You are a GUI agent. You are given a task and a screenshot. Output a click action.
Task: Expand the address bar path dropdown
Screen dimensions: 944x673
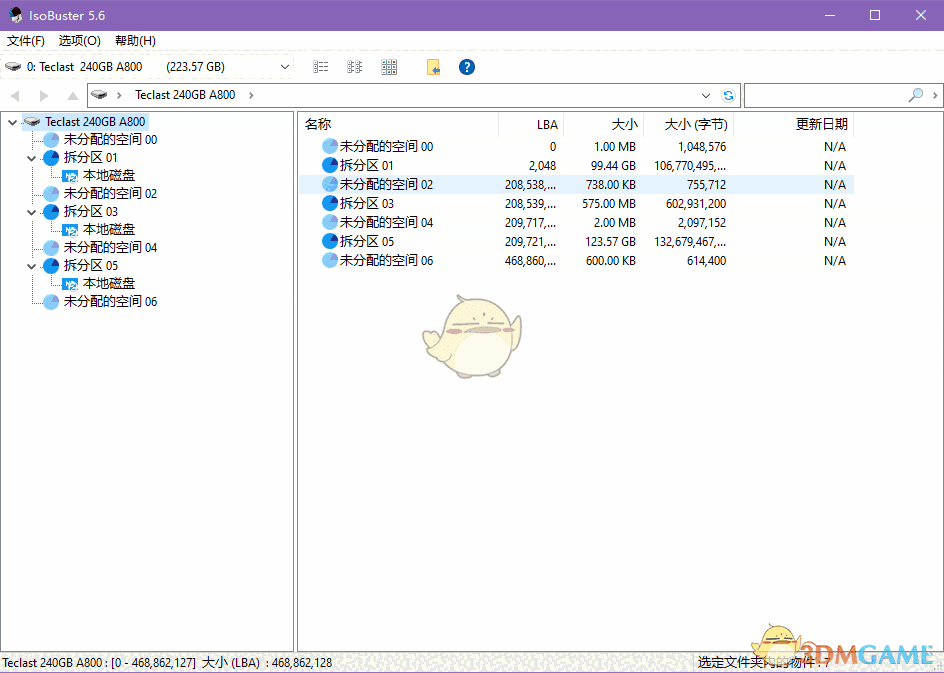(706, 95)
